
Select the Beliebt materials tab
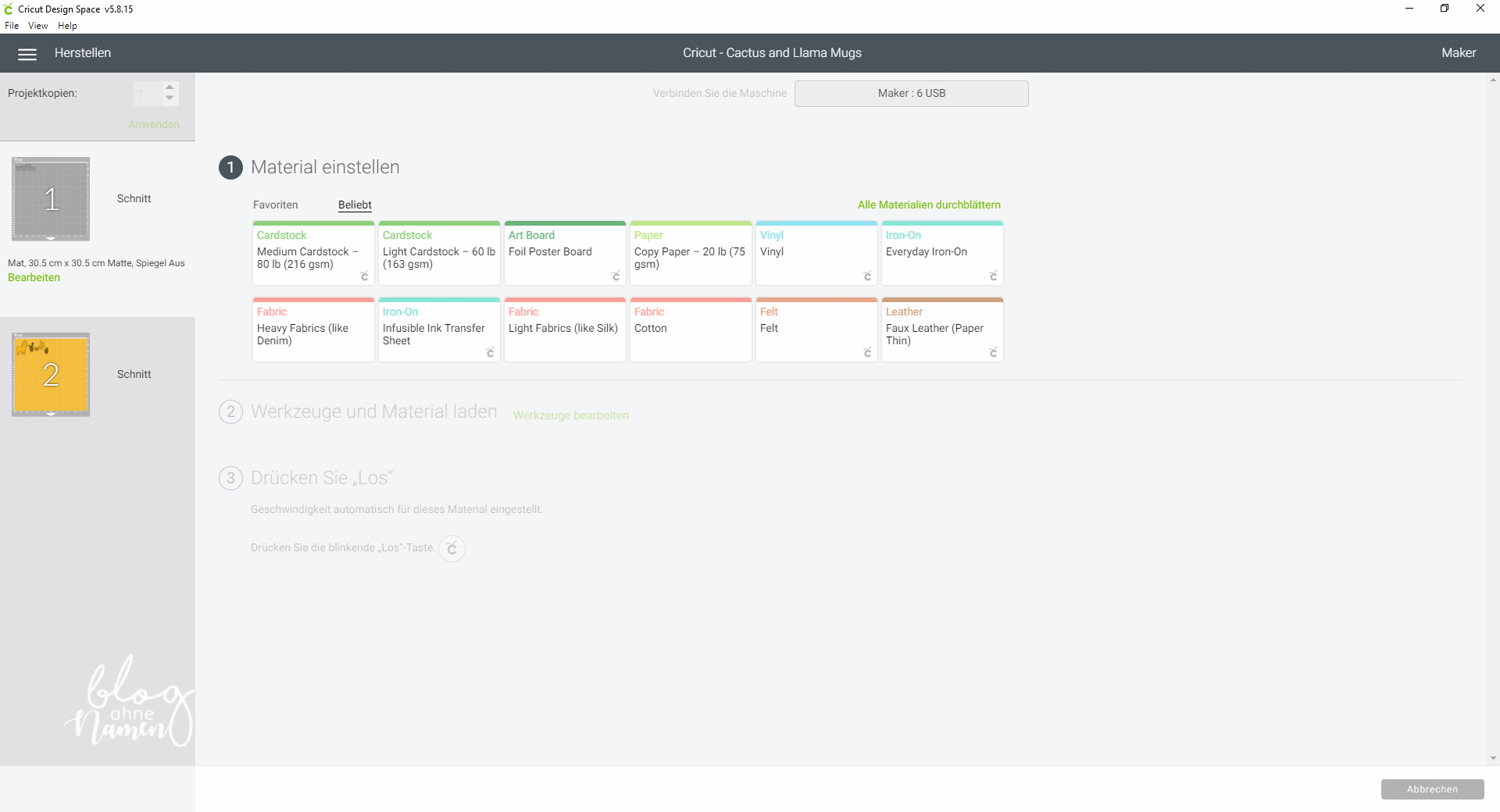tap(355, 205)
